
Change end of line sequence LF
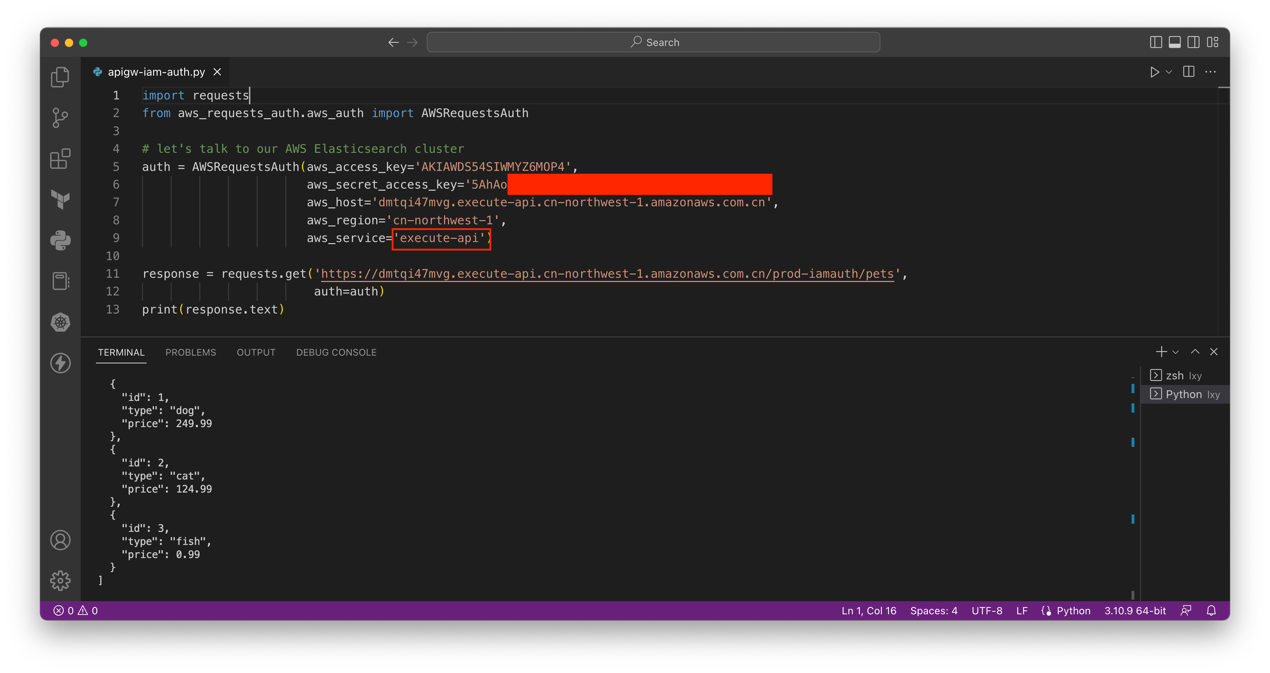(1022, 611)
